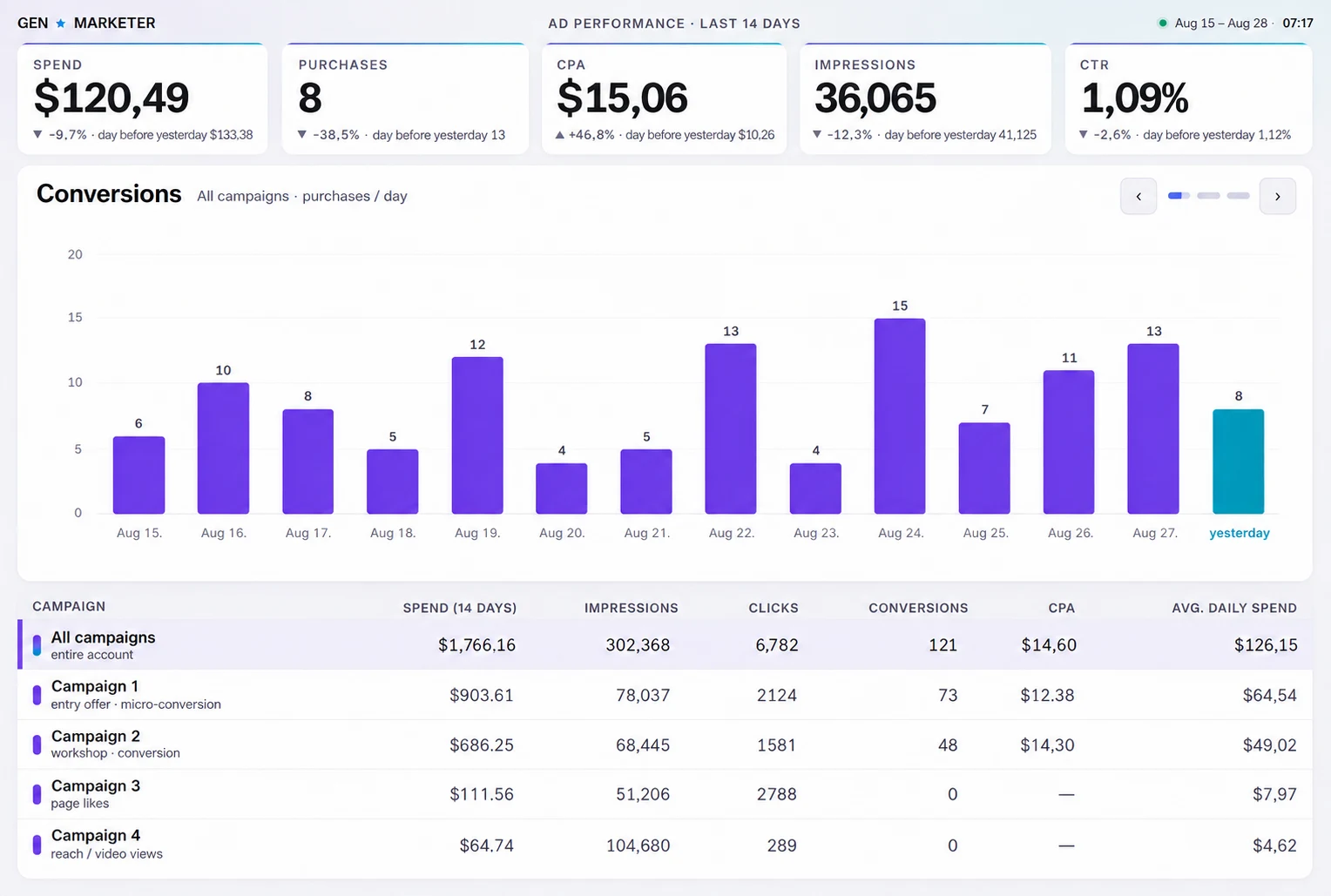Select the Aug 17 bar showing 8
This screenshot has height=896, width=1331.
point(307,461)
